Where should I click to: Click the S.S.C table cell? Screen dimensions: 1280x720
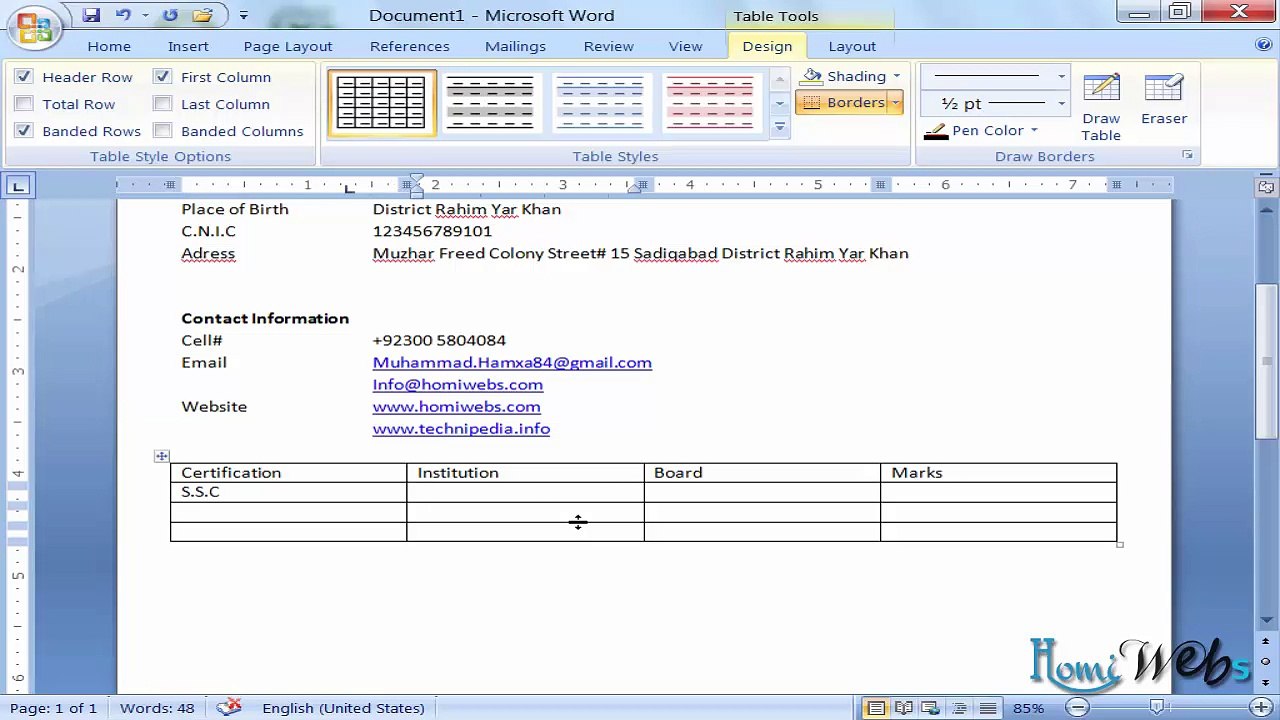[288, 492]
